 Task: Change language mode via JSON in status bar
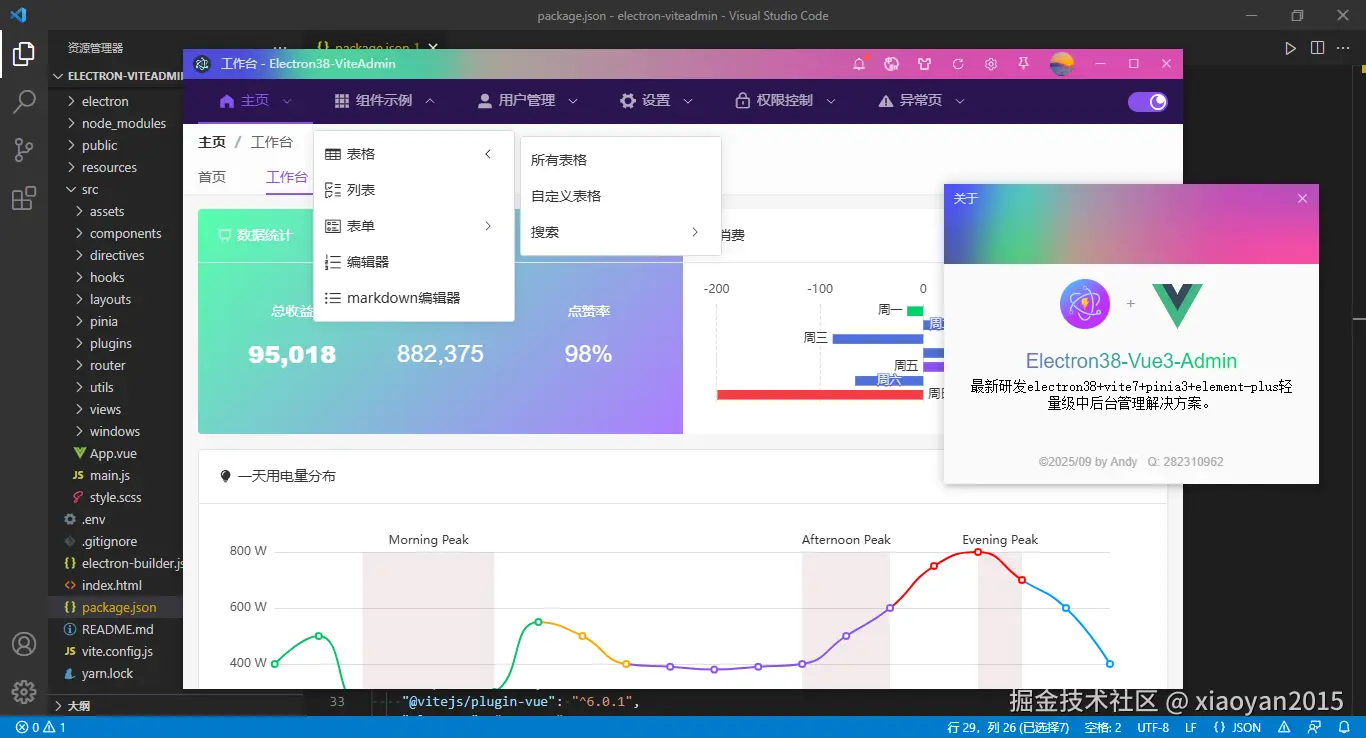click(x=1235, y=727)
